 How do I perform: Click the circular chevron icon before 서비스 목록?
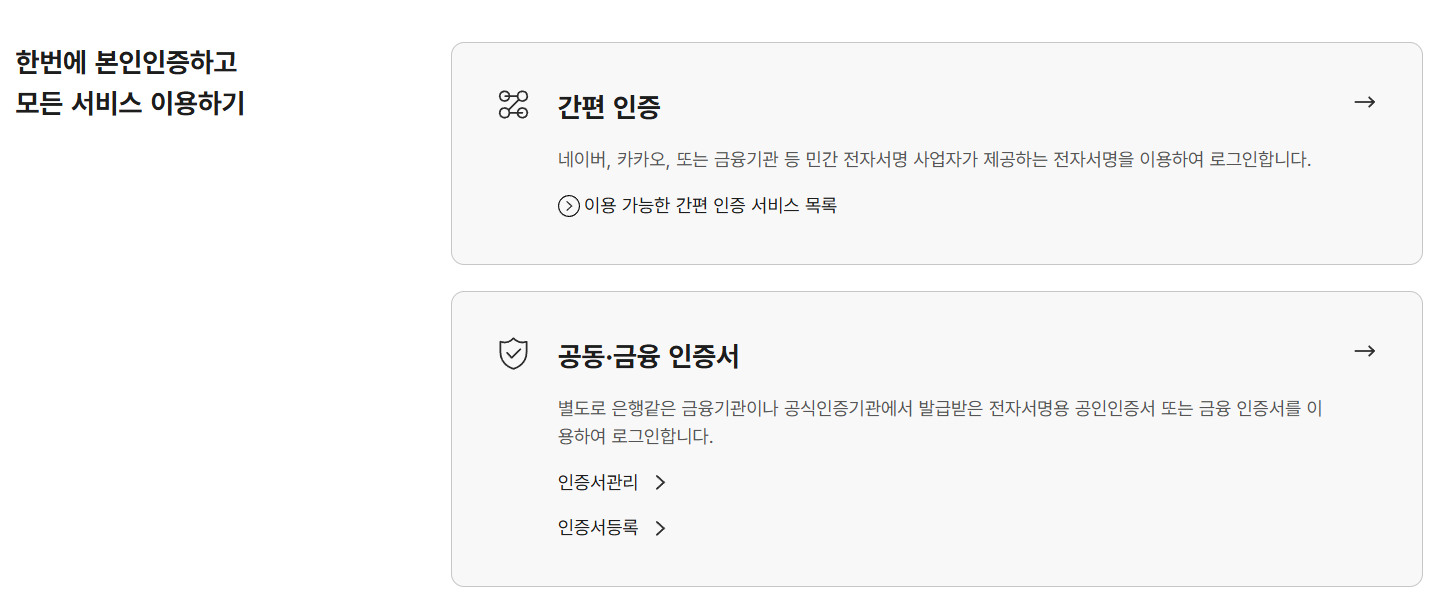(567, 205)
